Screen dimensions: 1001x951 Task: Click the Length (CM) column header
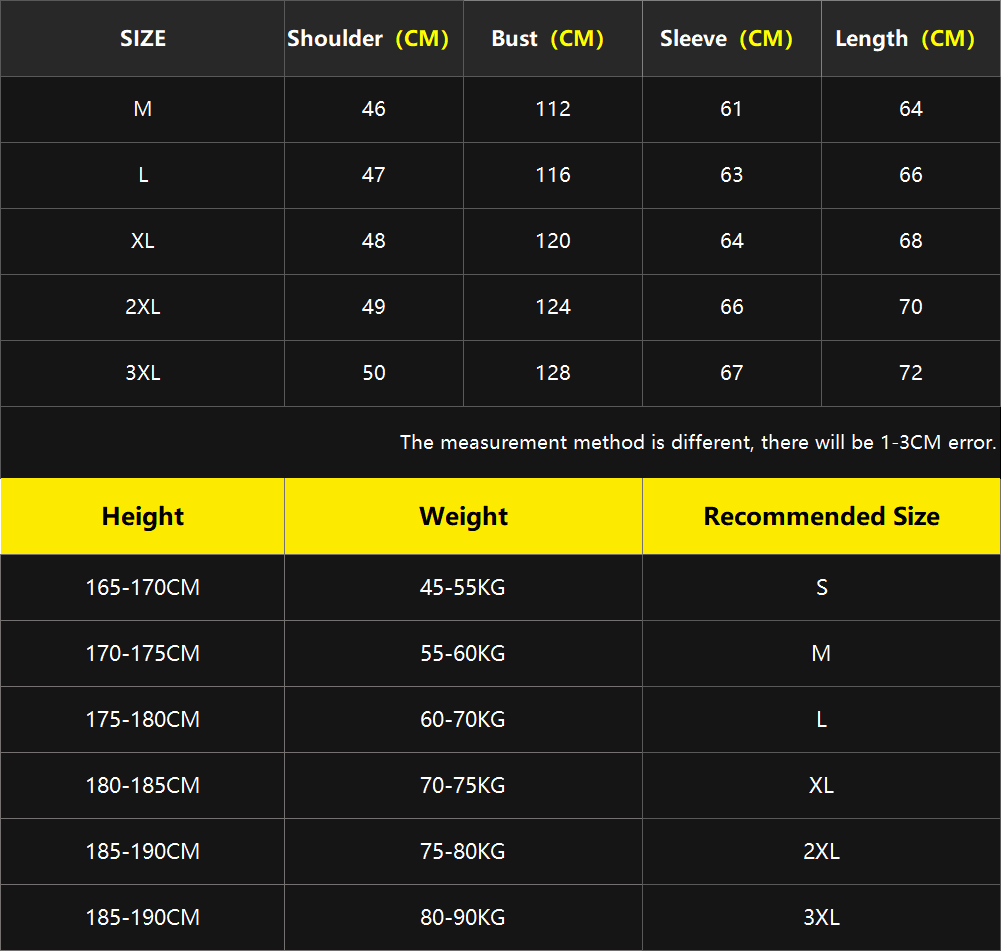905,39
